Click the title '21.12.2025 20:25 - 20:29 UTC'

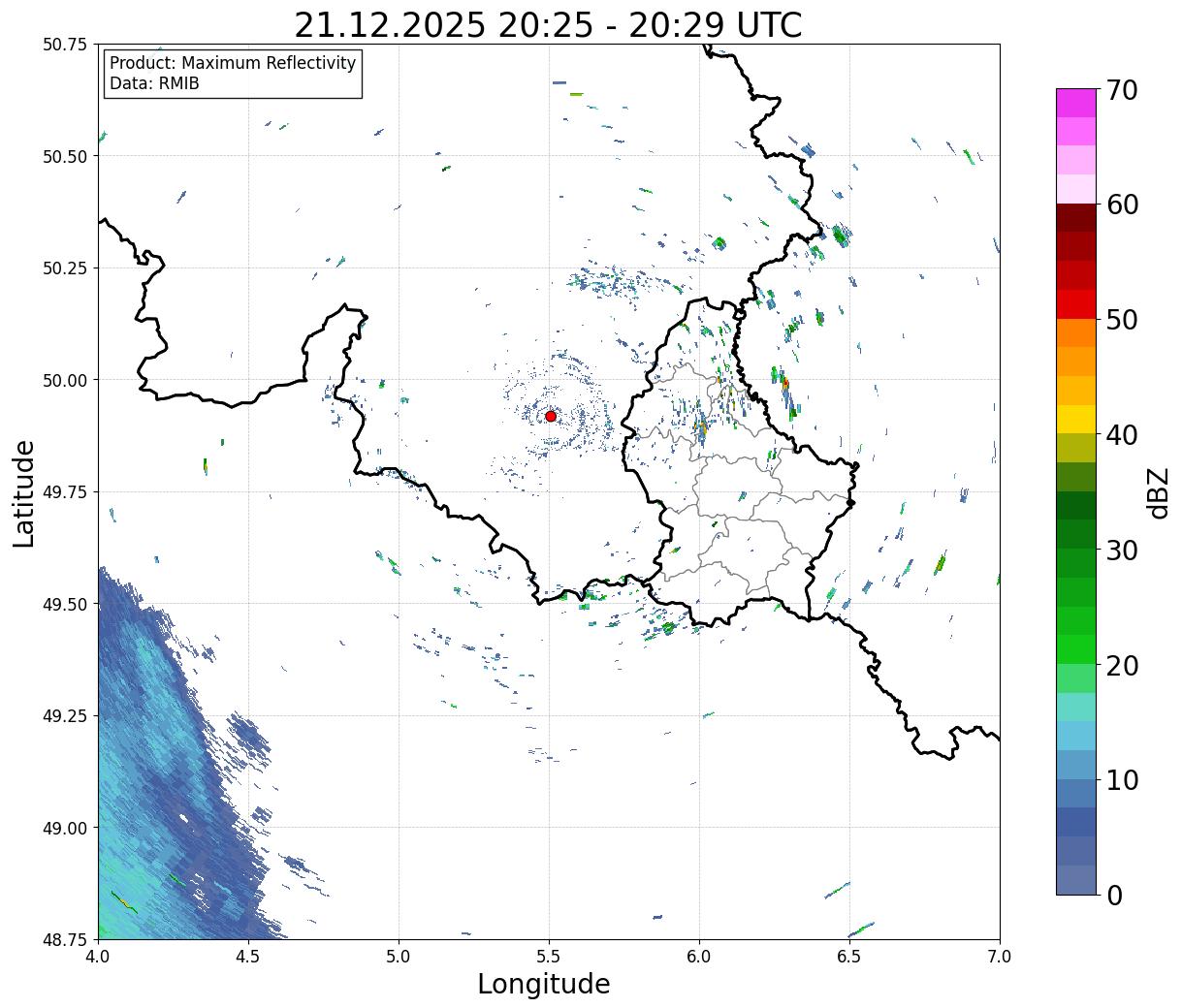click(x=548, y=25)
